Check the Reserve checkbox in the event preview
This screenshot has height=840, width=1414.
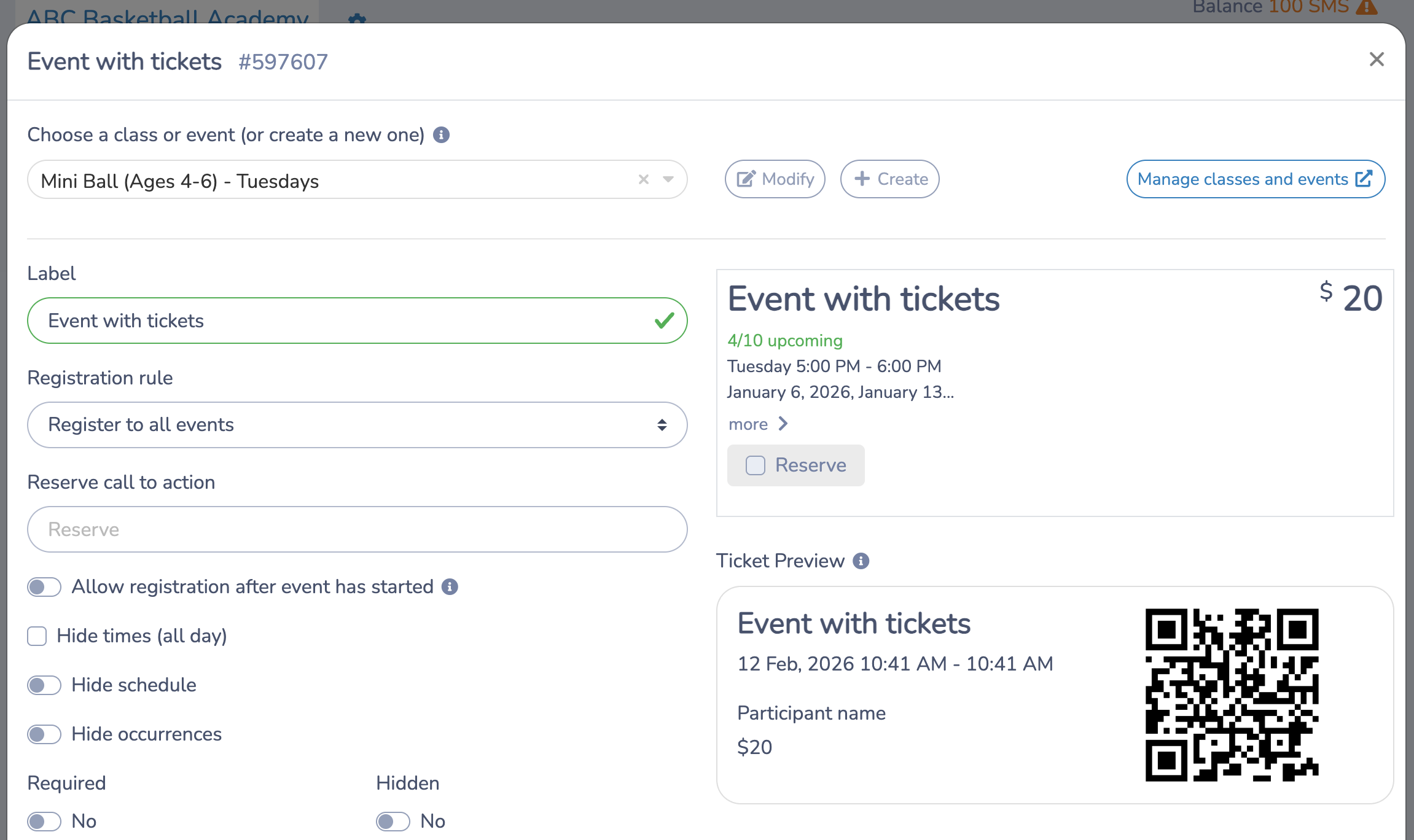point(755,465)
